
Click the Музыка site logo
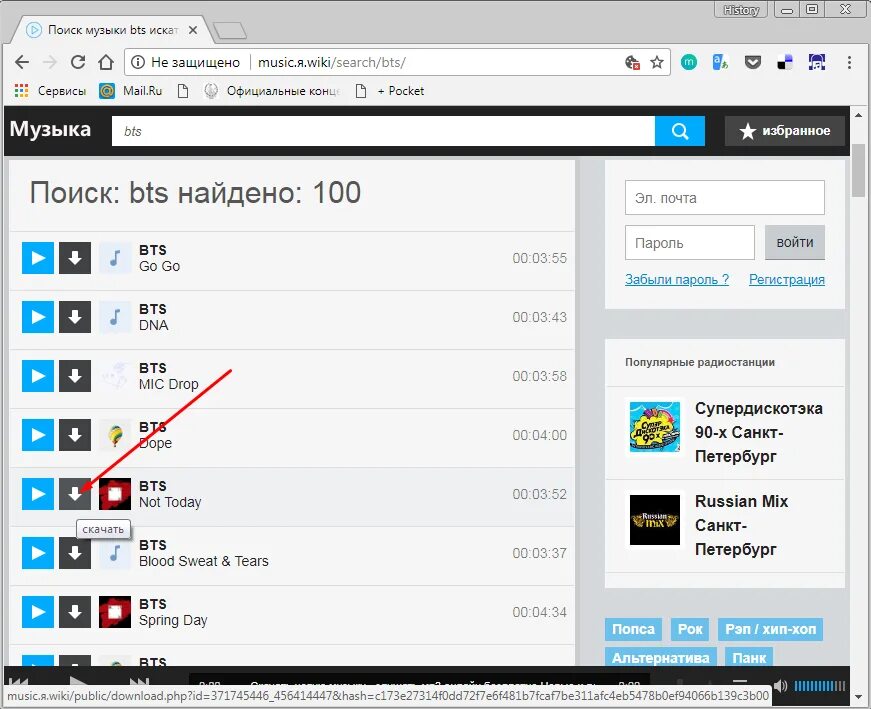(x=50, y=129)
